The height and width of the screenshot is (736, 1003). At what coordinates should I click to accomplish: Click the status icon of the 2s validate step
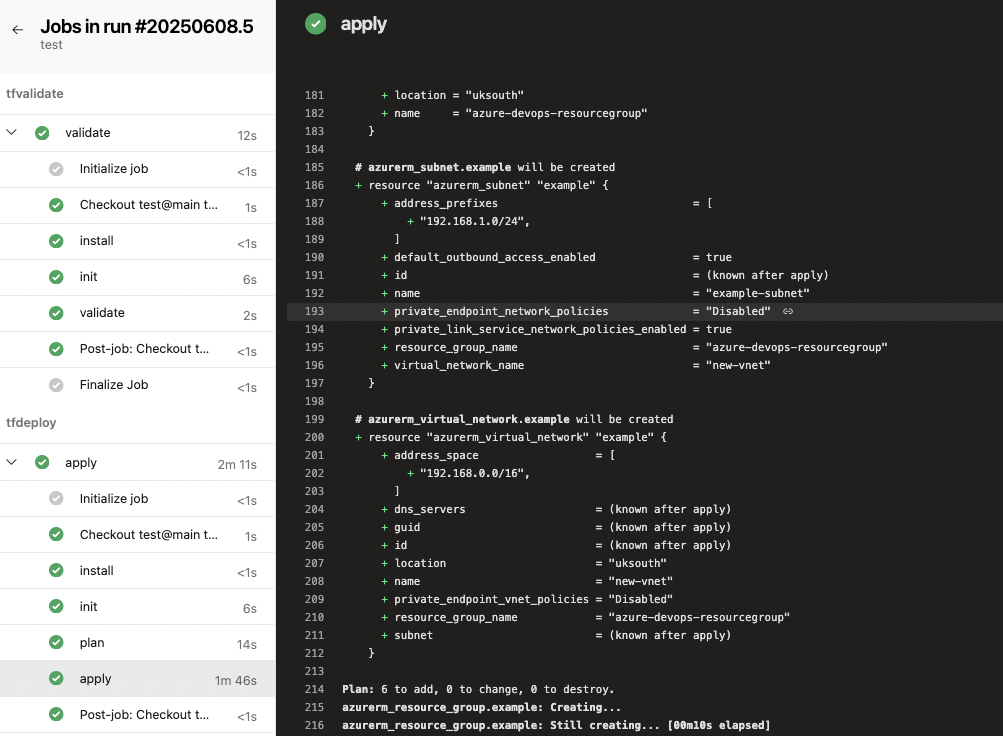(56, 313)
